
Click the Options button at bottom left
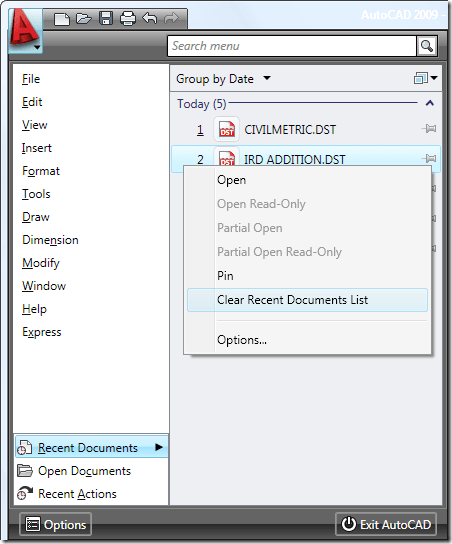click(x=56, y=524)
